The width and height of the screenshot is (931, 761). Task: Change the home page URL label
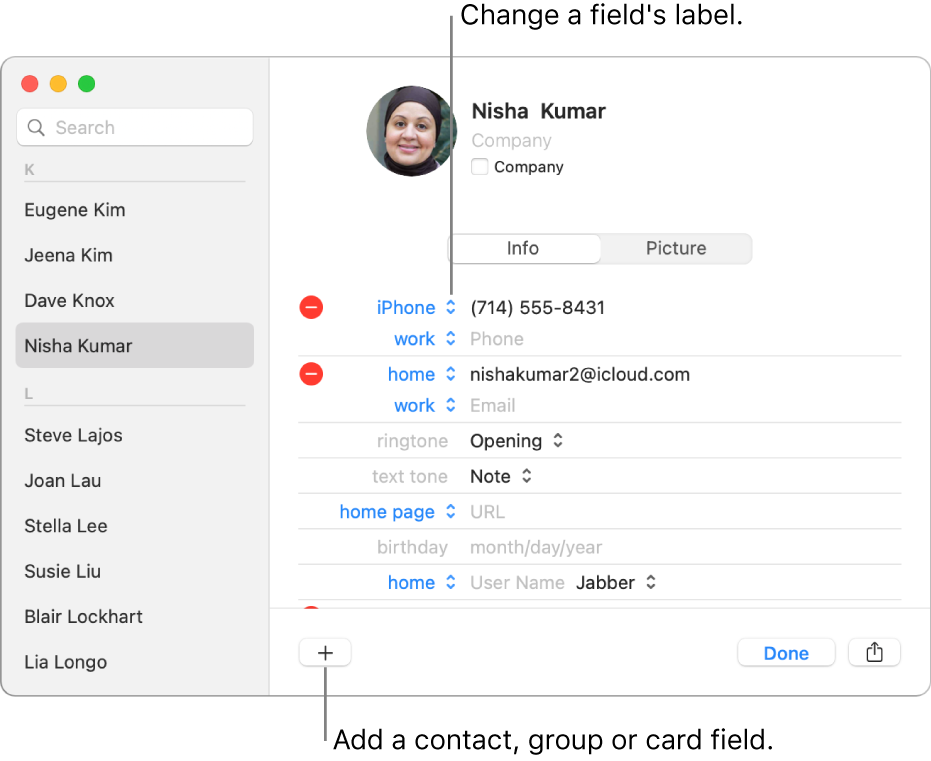[397, 512]
